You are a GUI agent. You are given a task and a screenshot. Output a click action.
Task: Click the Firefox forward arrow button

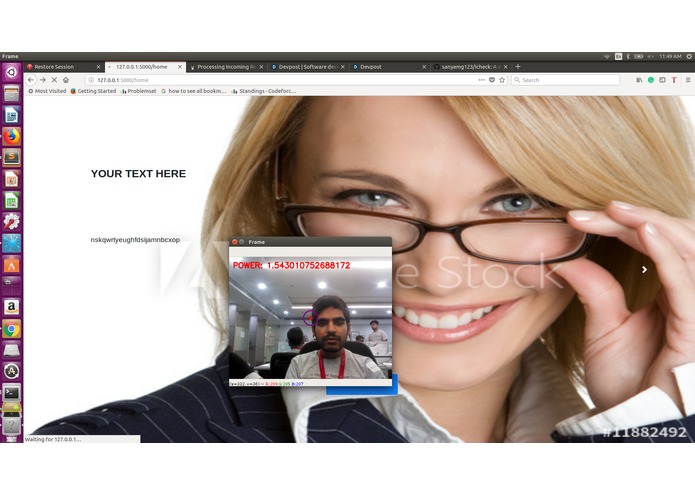pyautogui.click(x=43, y=80)
